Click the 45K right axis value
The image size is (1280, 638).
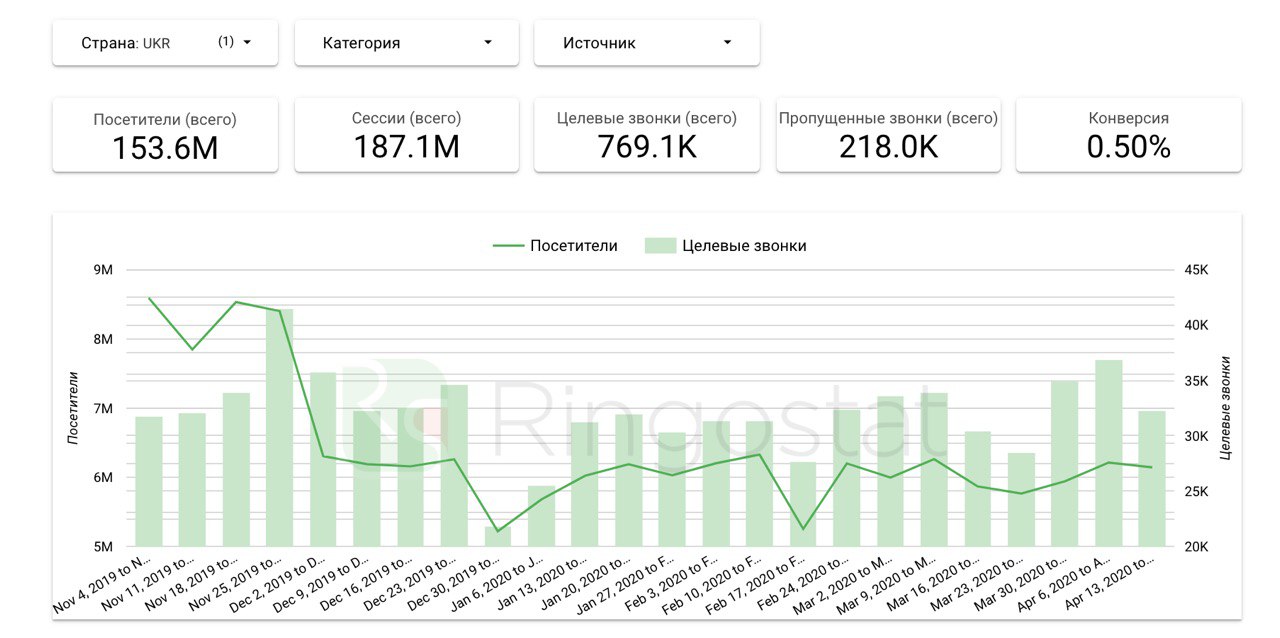point(1197,270)
